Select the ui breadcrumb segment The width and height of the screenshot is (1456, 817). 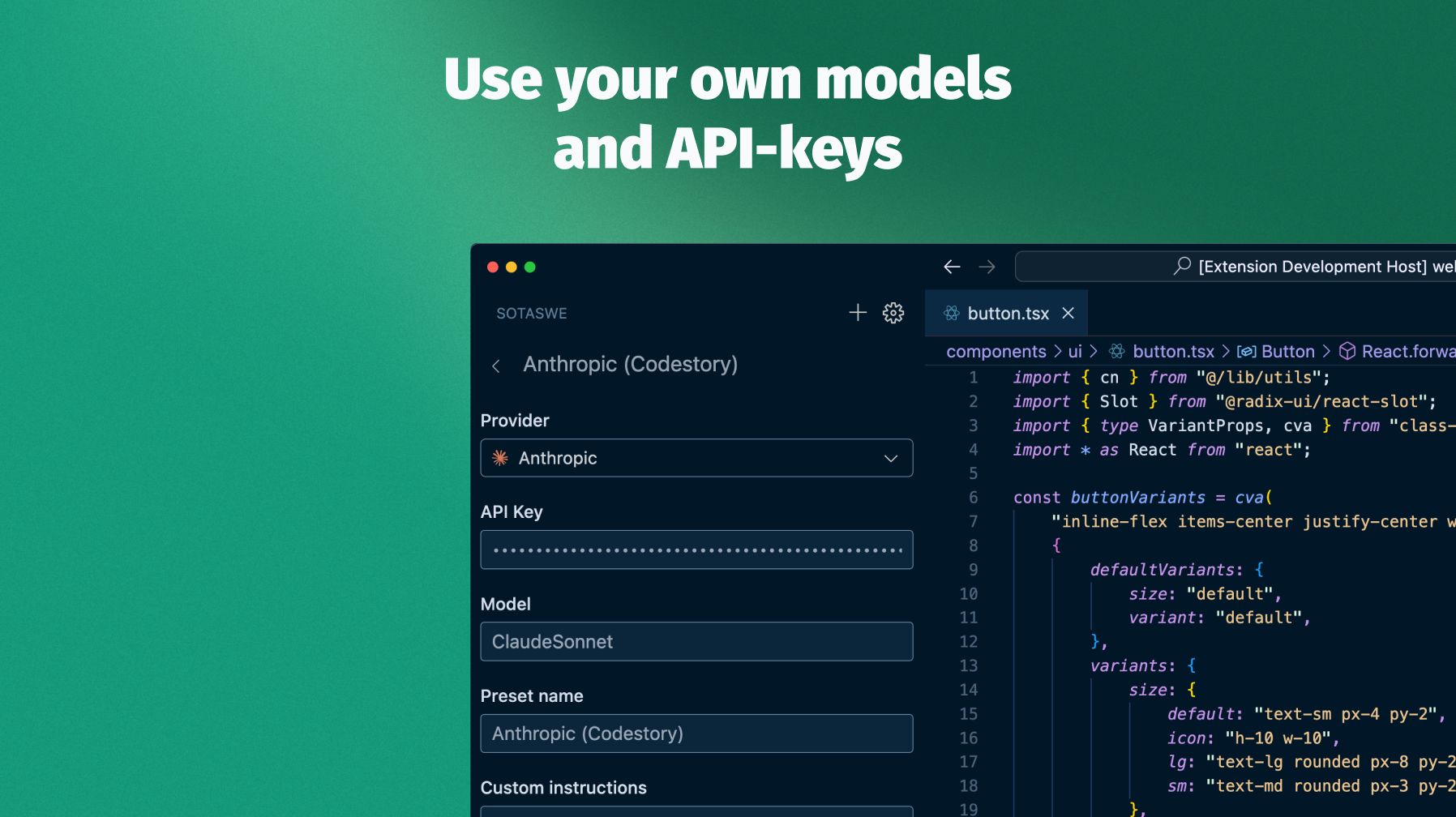click(x=1075, y=351)
